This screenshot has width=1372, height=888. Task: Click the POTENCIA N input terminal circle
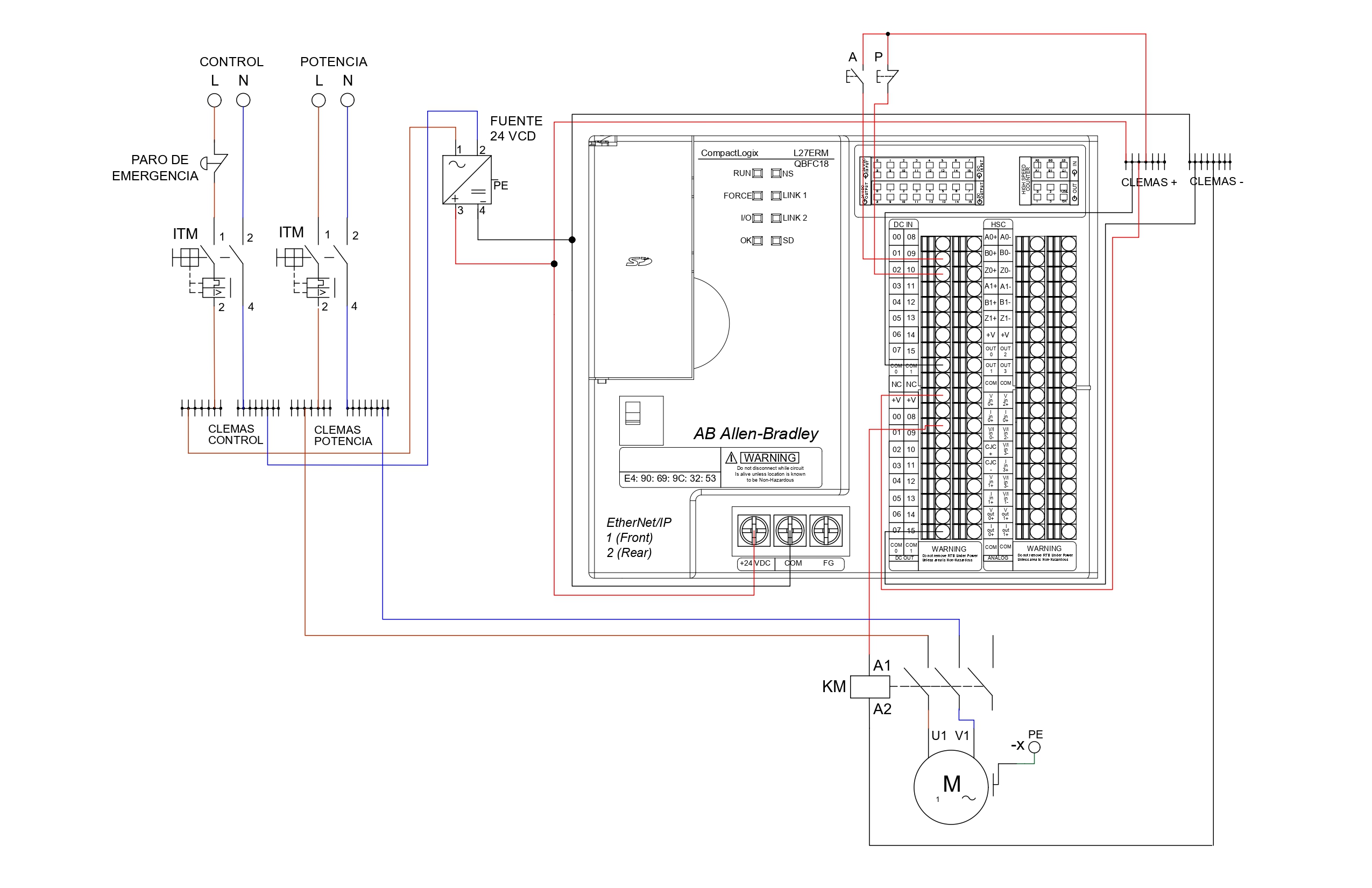pos(347,100)
